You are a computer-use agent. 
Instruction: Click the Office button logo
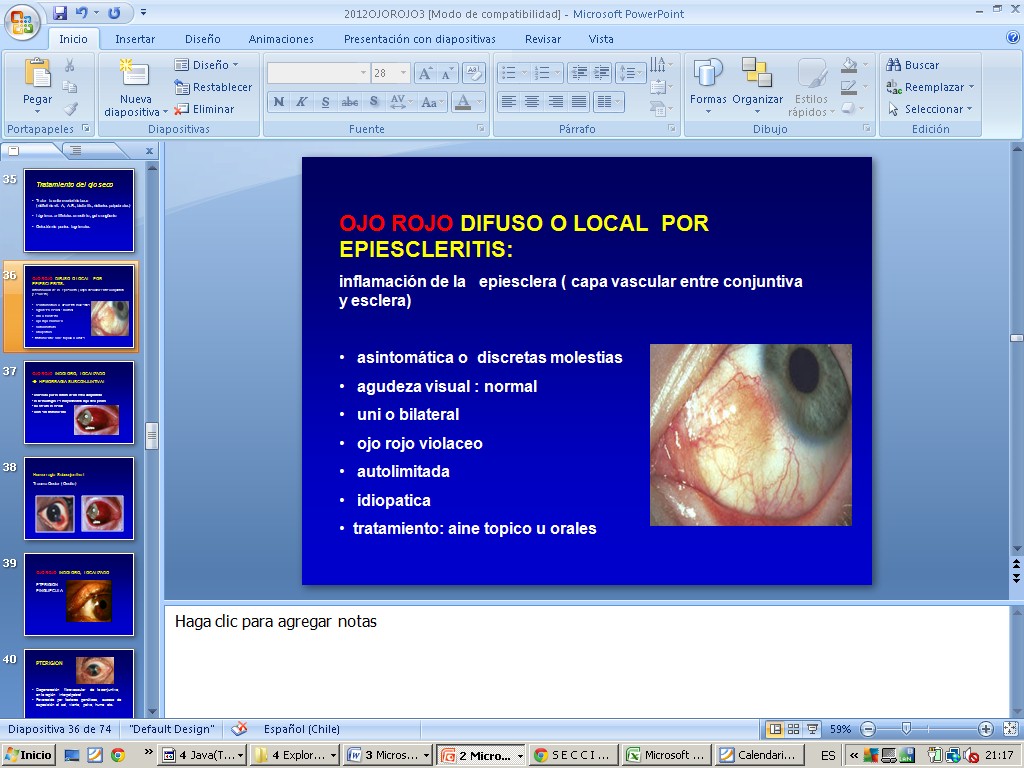(x=22, y=19)
